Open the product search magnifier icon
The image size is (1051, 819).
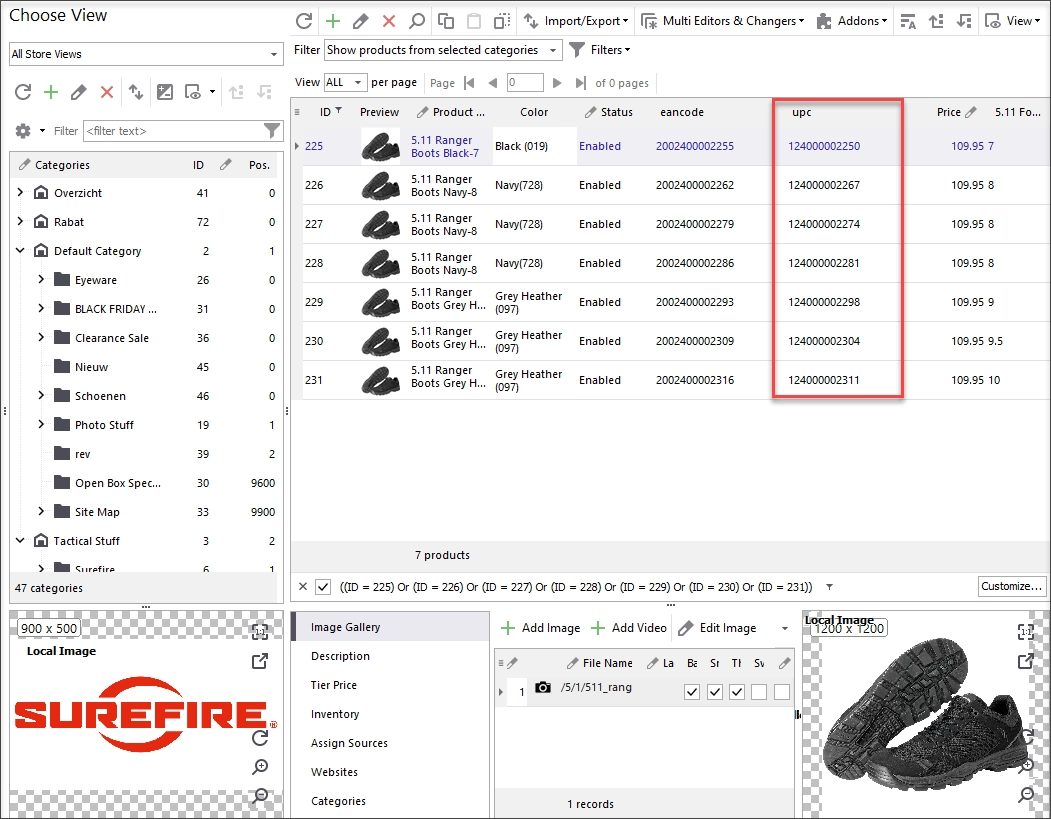coord(417,21)
